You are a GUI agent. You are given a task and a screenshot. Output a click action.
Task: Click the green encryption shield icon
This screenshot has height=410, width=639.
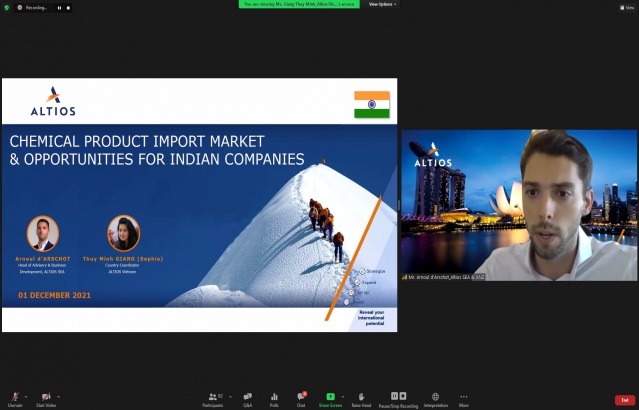pos(6,7)
